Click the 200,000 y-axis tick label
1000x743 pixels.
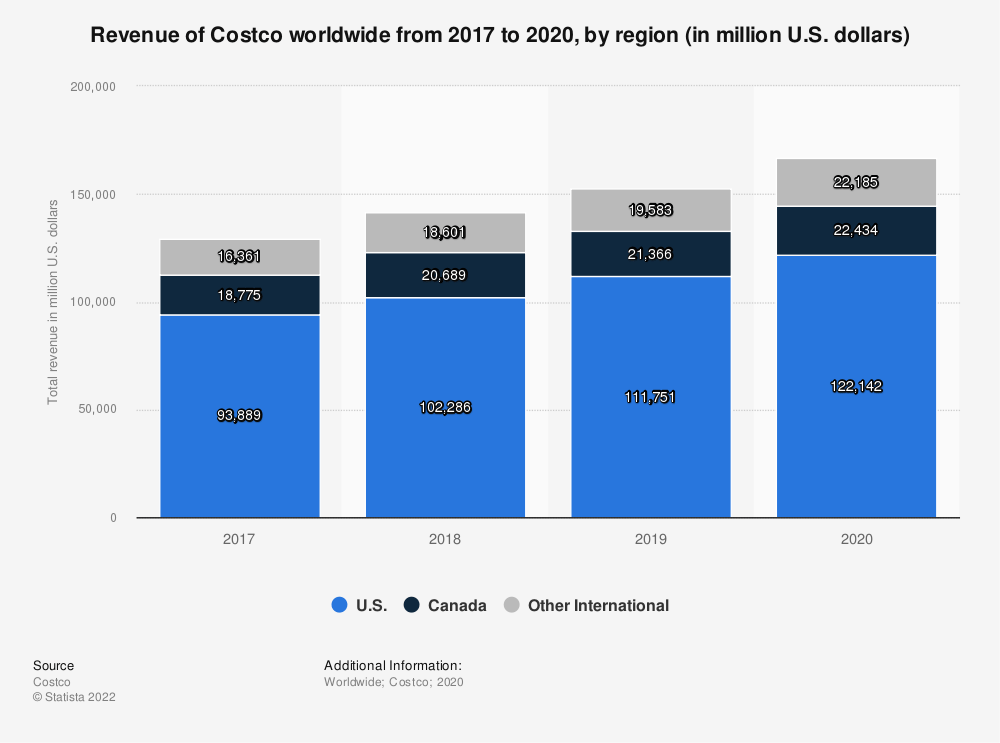pyautogui.click(x=93, y=87)
